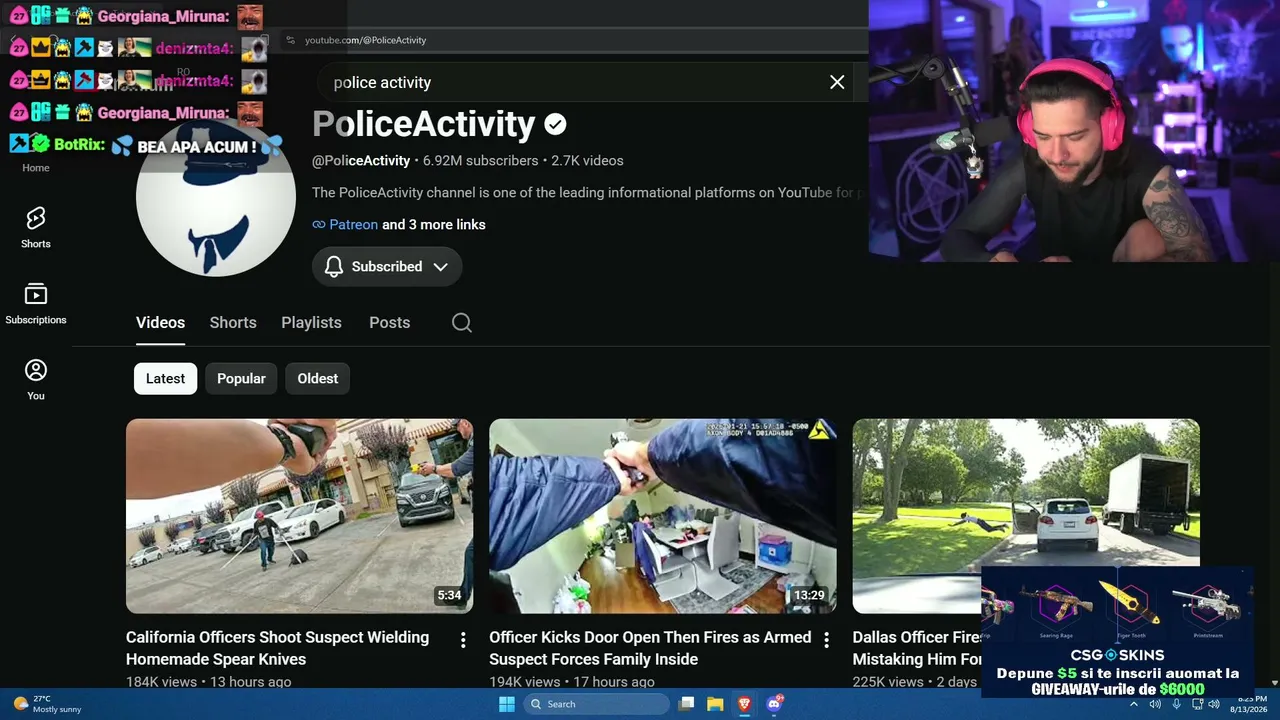Viewport: 1280px width, 720px height.
Task: Click the '13:29' duration badge
Action: pos(809,595)
